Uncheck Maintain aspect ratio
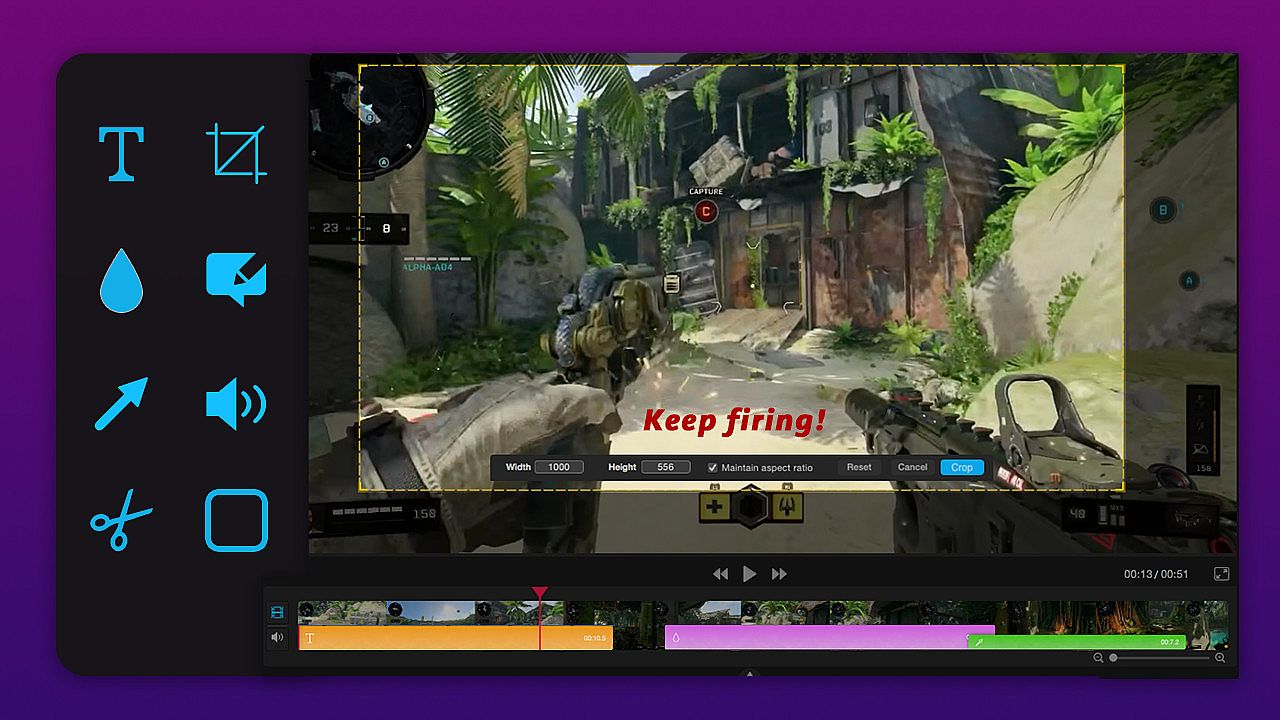 point(712,467)
